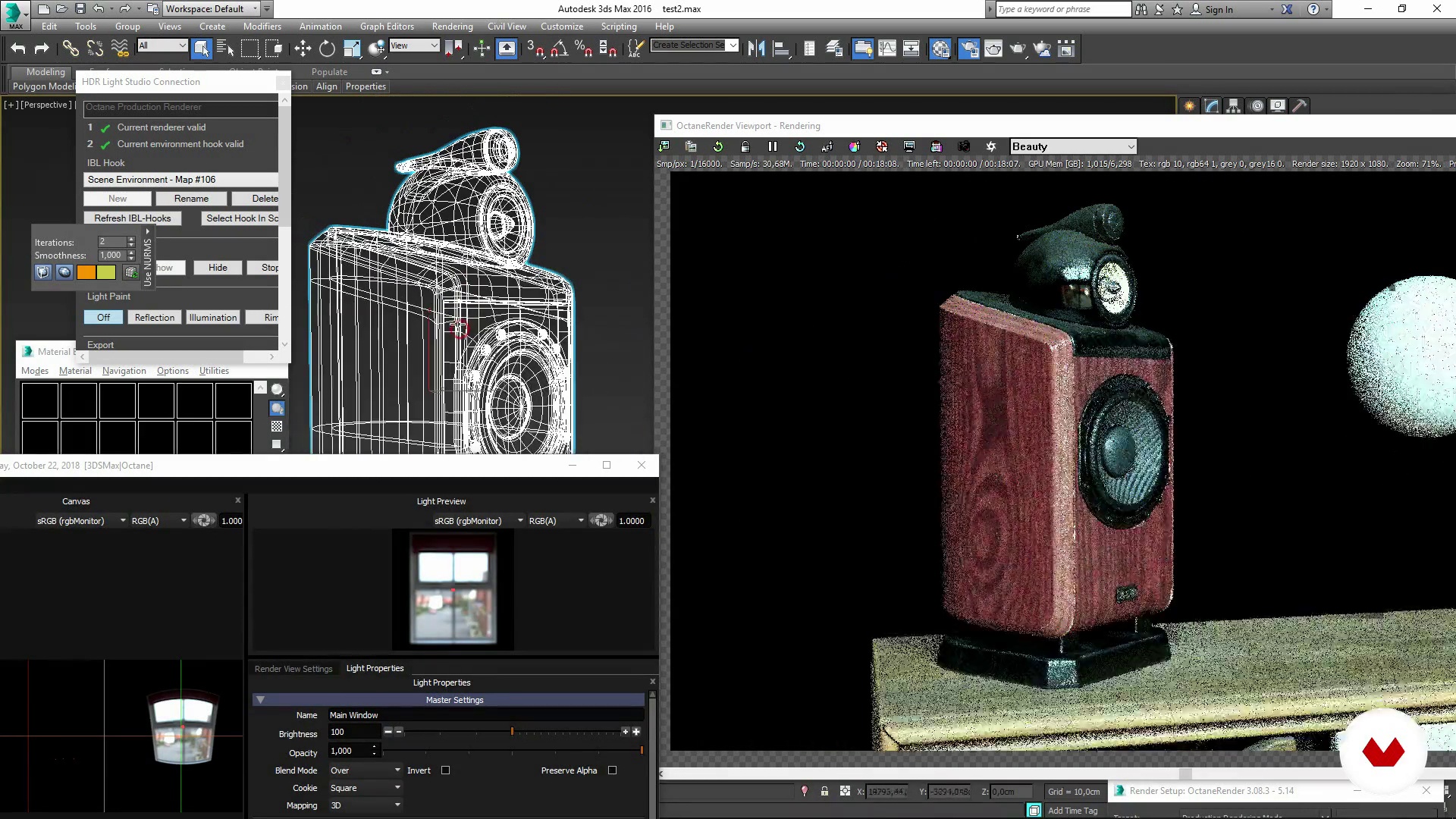Image resolution: width=1456 pixels, height=819 pixels.
Task: Select the Select and Rotate tool
Action: [327, 49]
